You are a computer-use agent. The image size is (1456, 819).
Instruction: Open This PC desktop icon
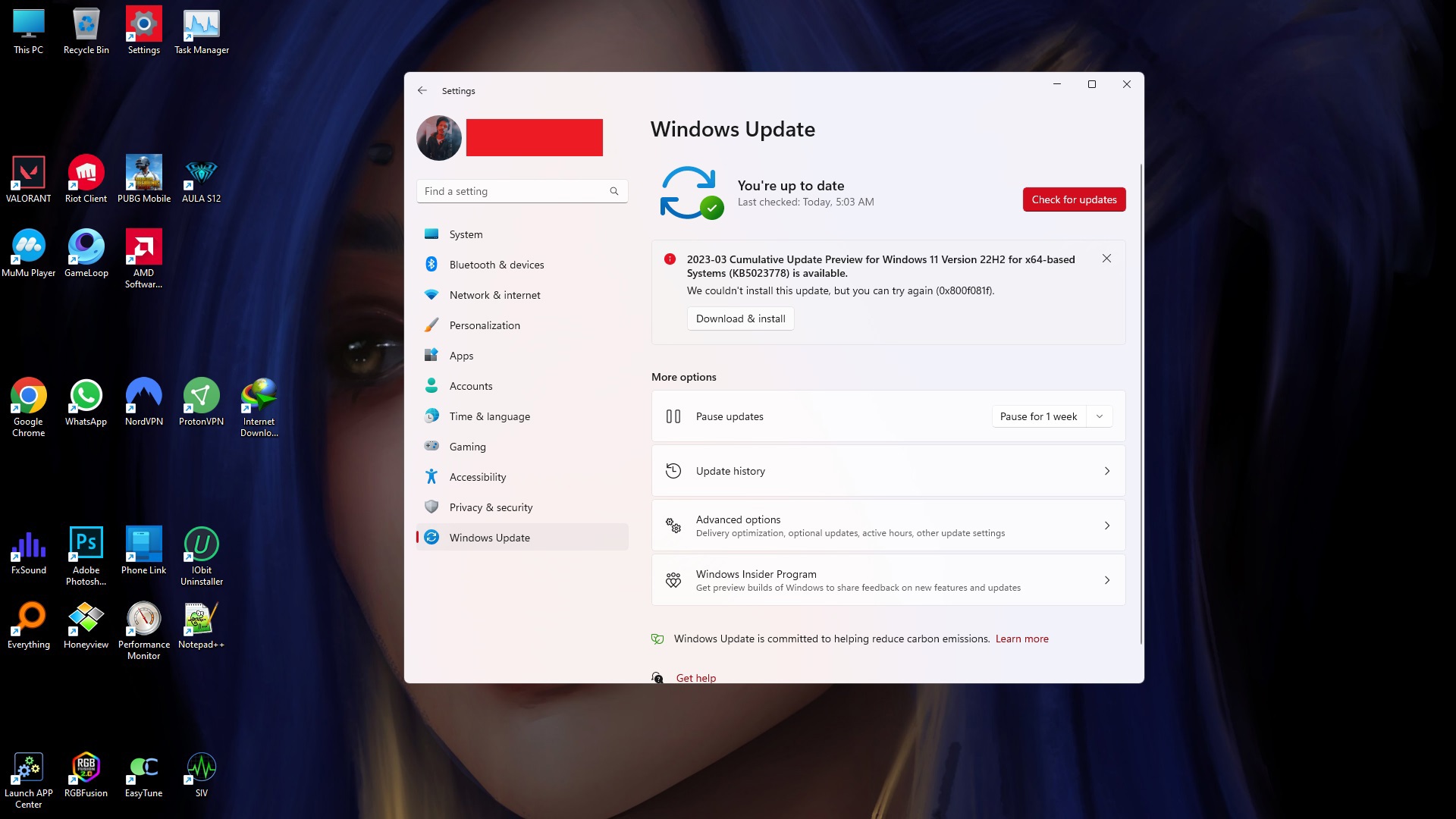(x=29, y=31)
